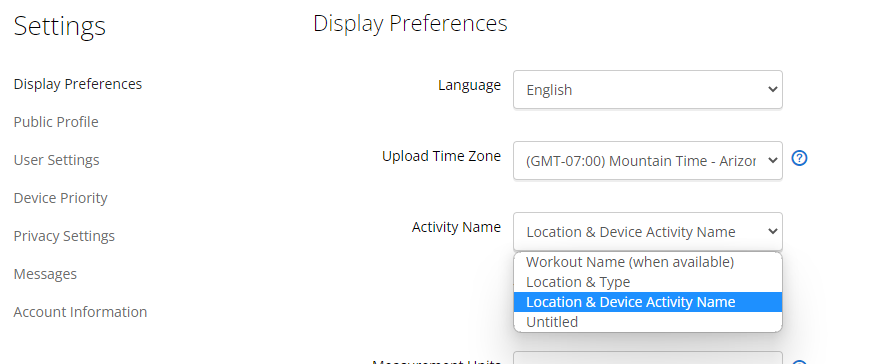Click the Activity Name label
This screenshot has height=364, width=871.
click(x=456, y=227)
